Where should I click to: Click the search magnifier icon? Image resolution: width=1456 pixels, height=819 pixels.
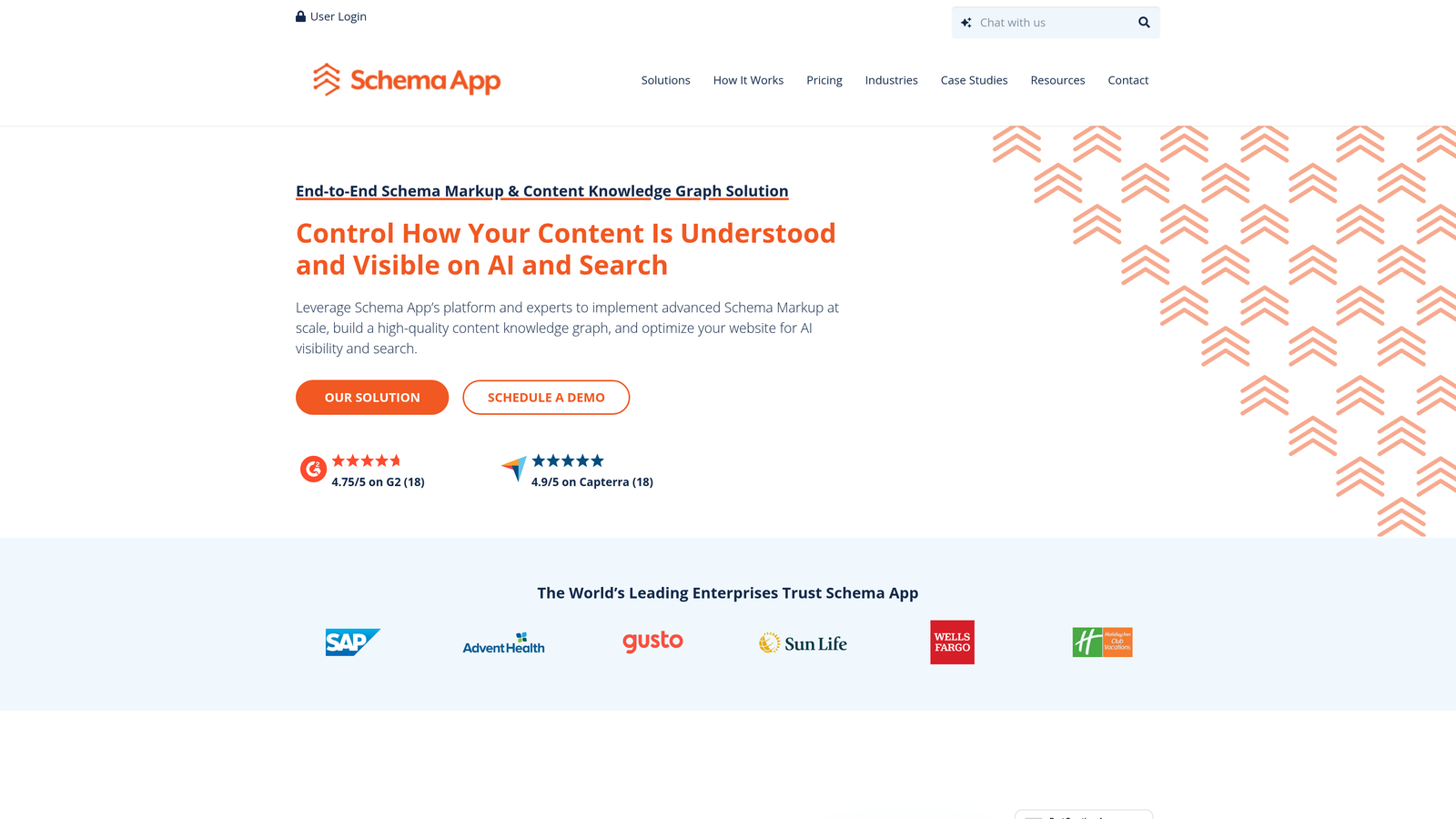(x=1144, y=23)
